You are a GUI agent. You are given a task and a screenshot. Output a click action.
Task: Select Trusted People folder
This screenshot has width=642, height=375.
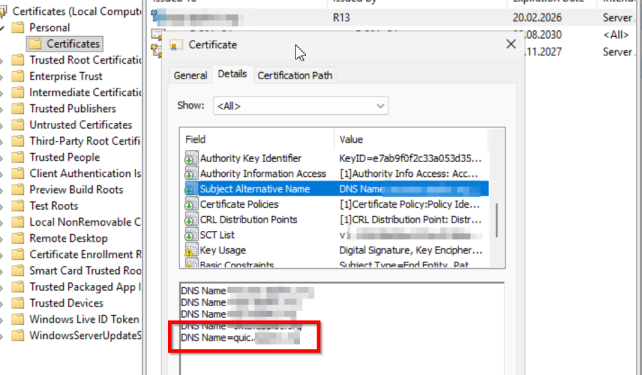pos(64,157)
